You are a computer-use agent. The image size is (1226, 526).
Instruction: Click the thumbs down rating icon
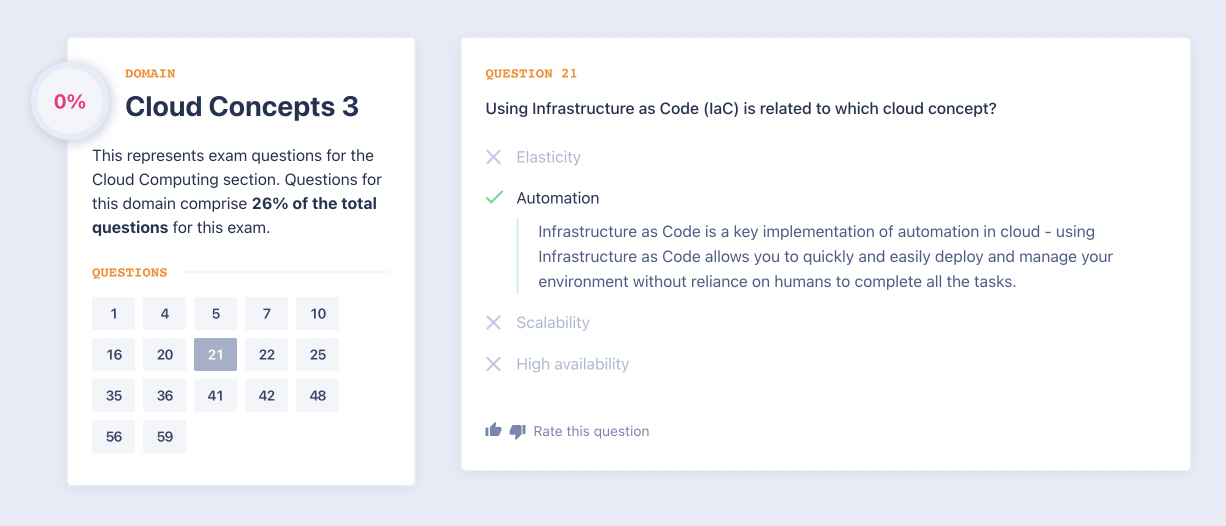point(517,431)
